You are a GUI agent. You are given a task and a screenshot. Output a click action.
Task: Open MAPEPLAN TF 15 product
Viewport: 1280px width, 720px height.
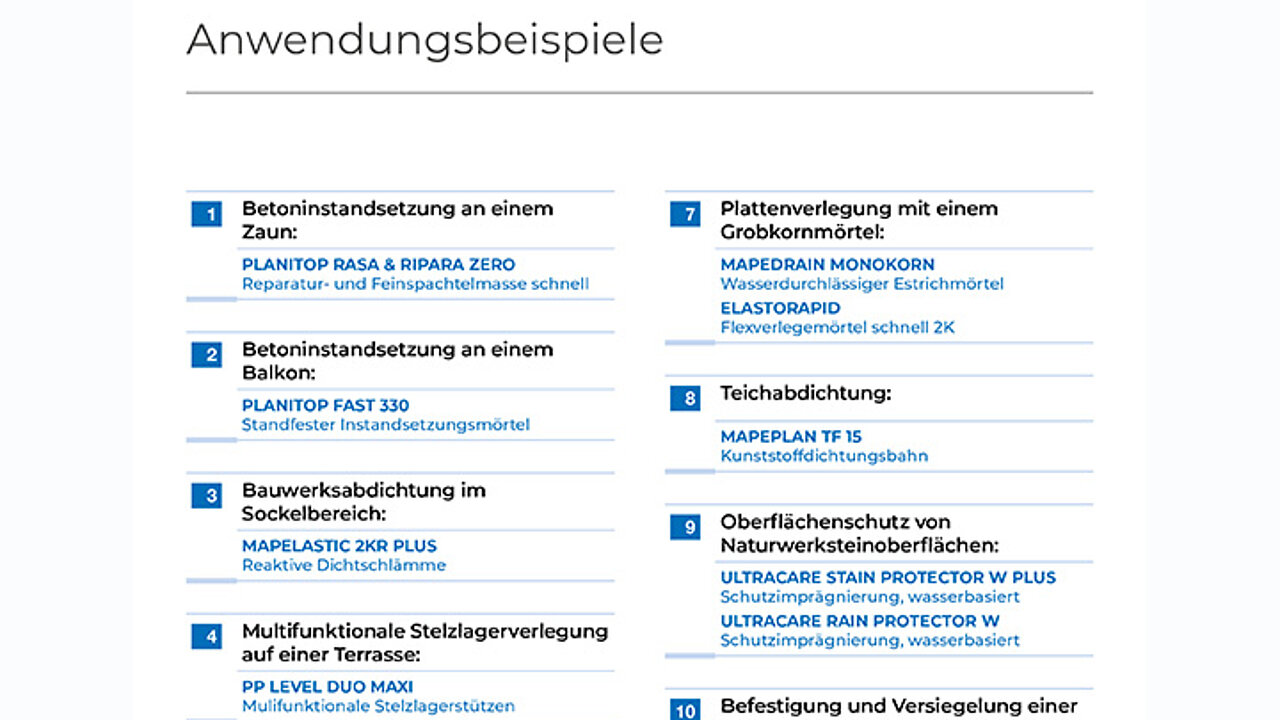[791, 437]
